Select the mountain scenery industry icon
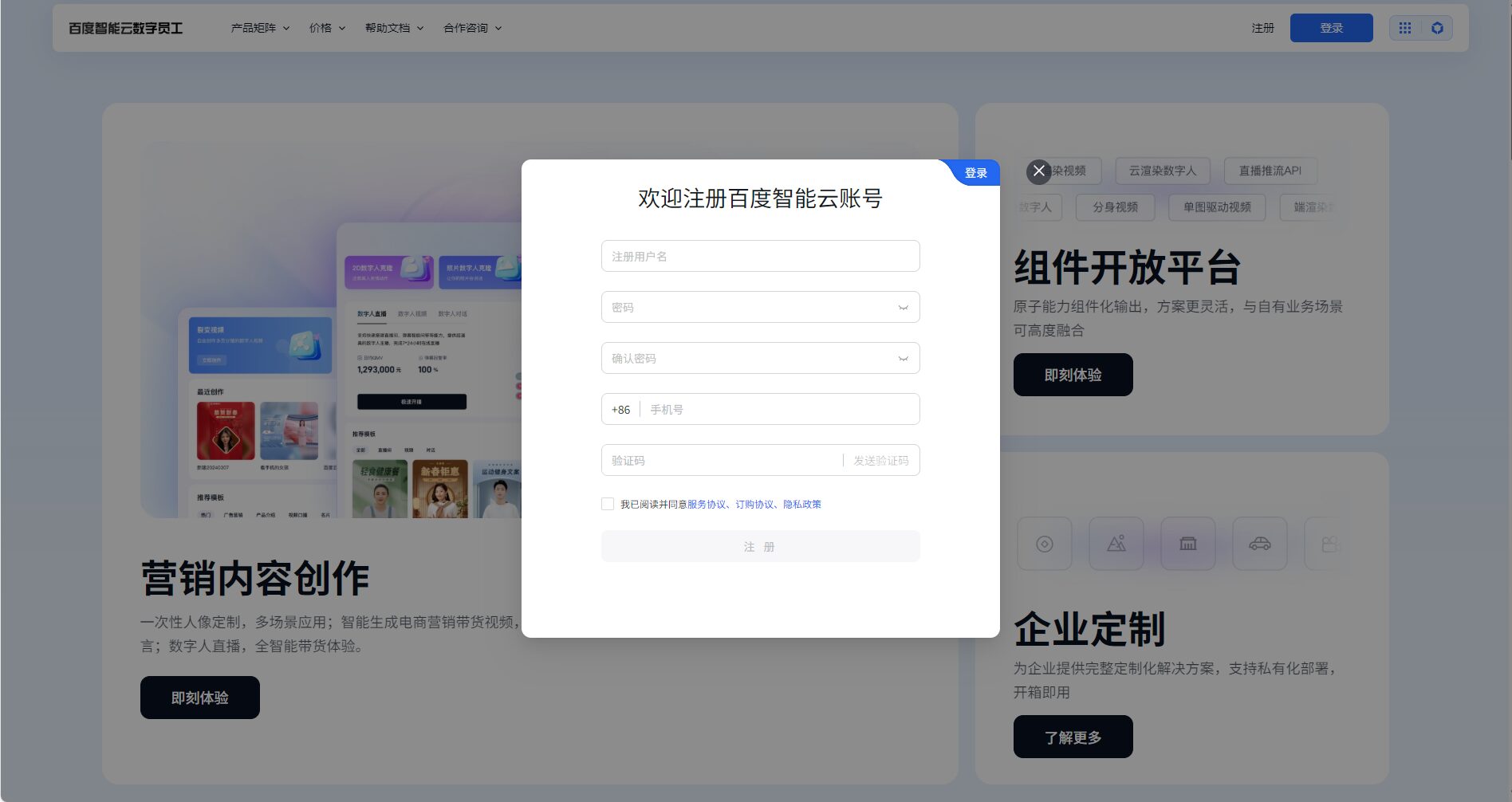 (1116, 544)
